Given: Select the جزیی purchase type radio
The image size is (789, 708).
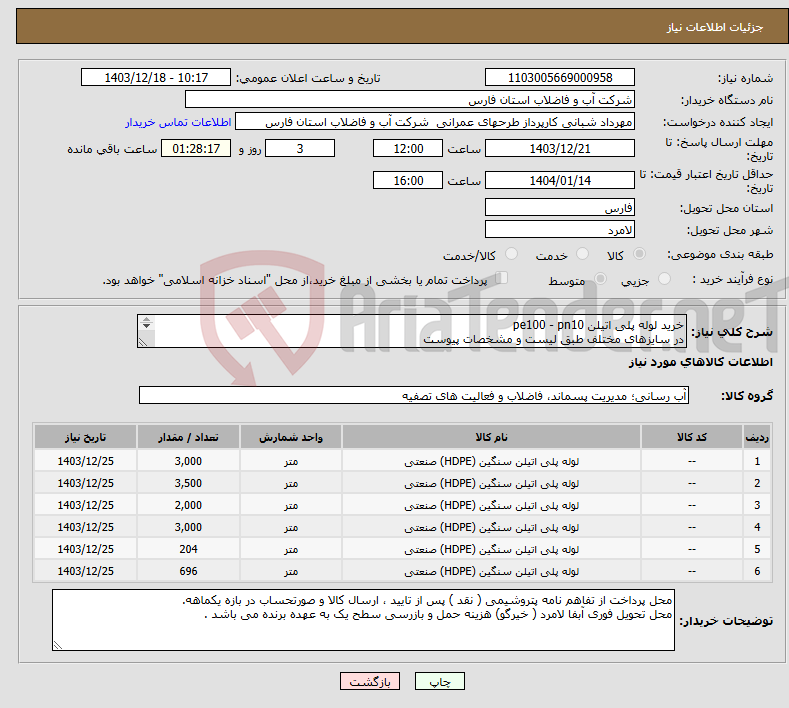Looking at the screenshot, I should (664, 279).
